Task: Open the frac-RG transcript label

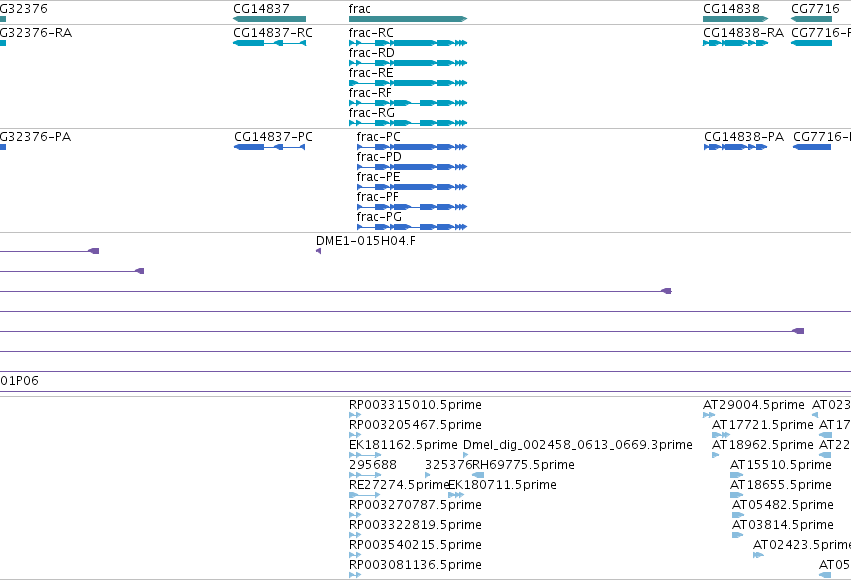Action: (x=371, y=113)
